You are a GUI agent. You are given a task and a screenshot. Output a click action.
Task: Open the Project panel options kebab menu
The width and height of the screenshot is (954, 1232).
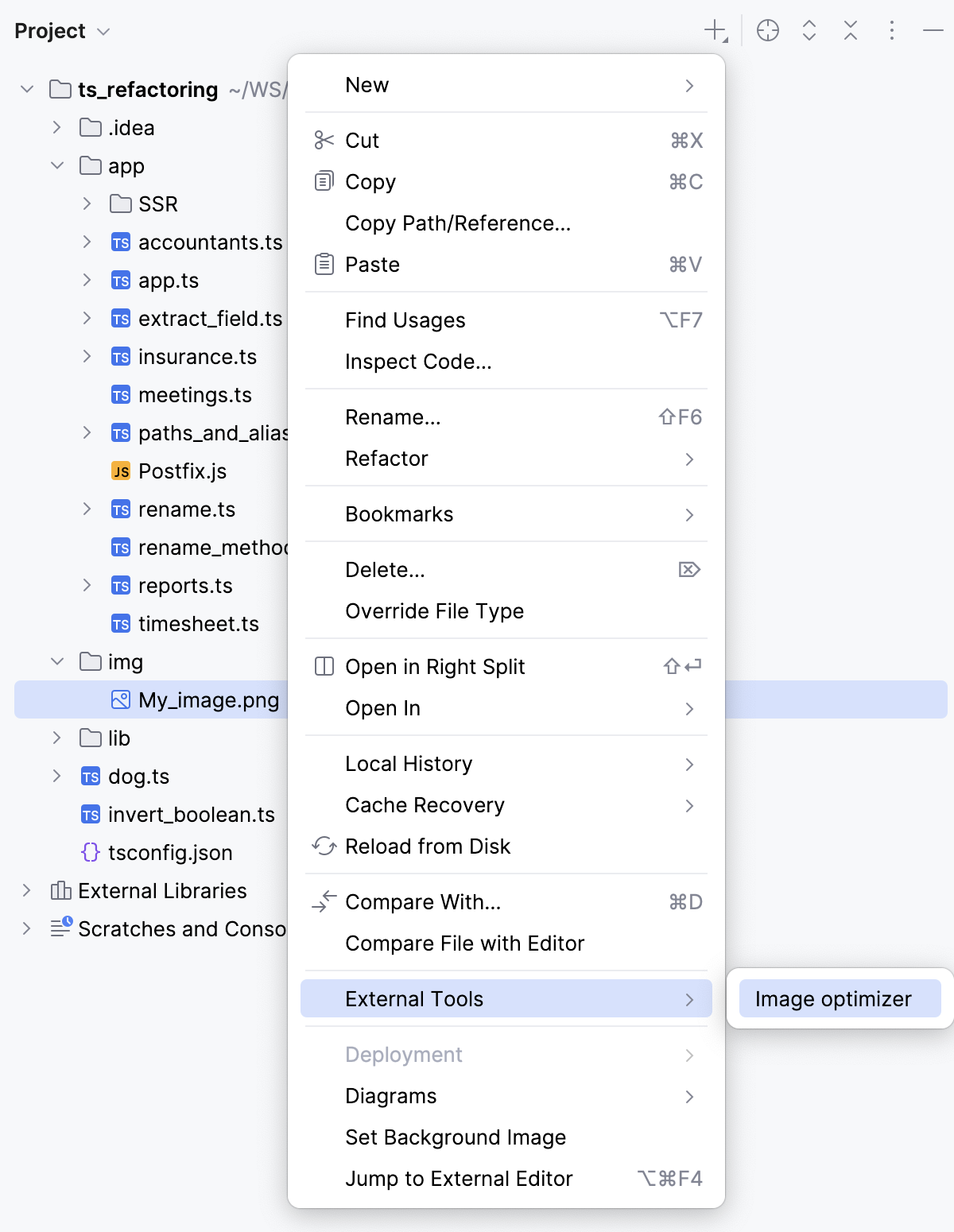891,31
